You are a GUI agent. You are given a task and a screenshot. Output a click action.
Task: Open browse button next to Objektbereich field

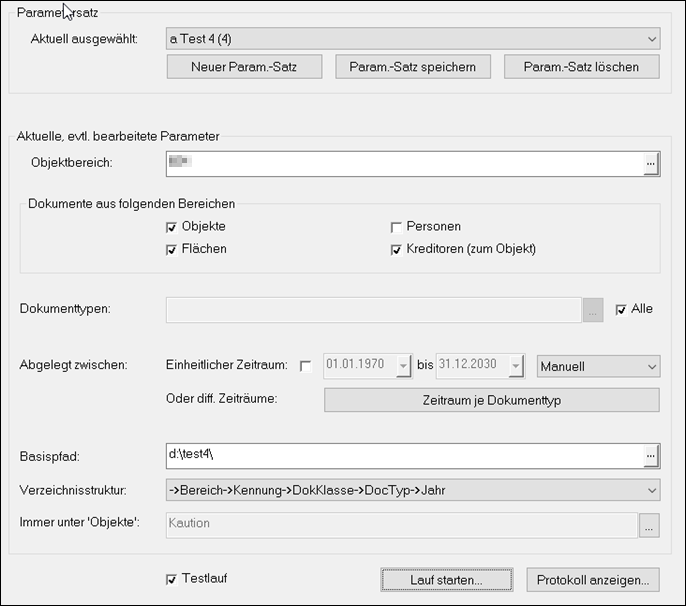[650, 163]
